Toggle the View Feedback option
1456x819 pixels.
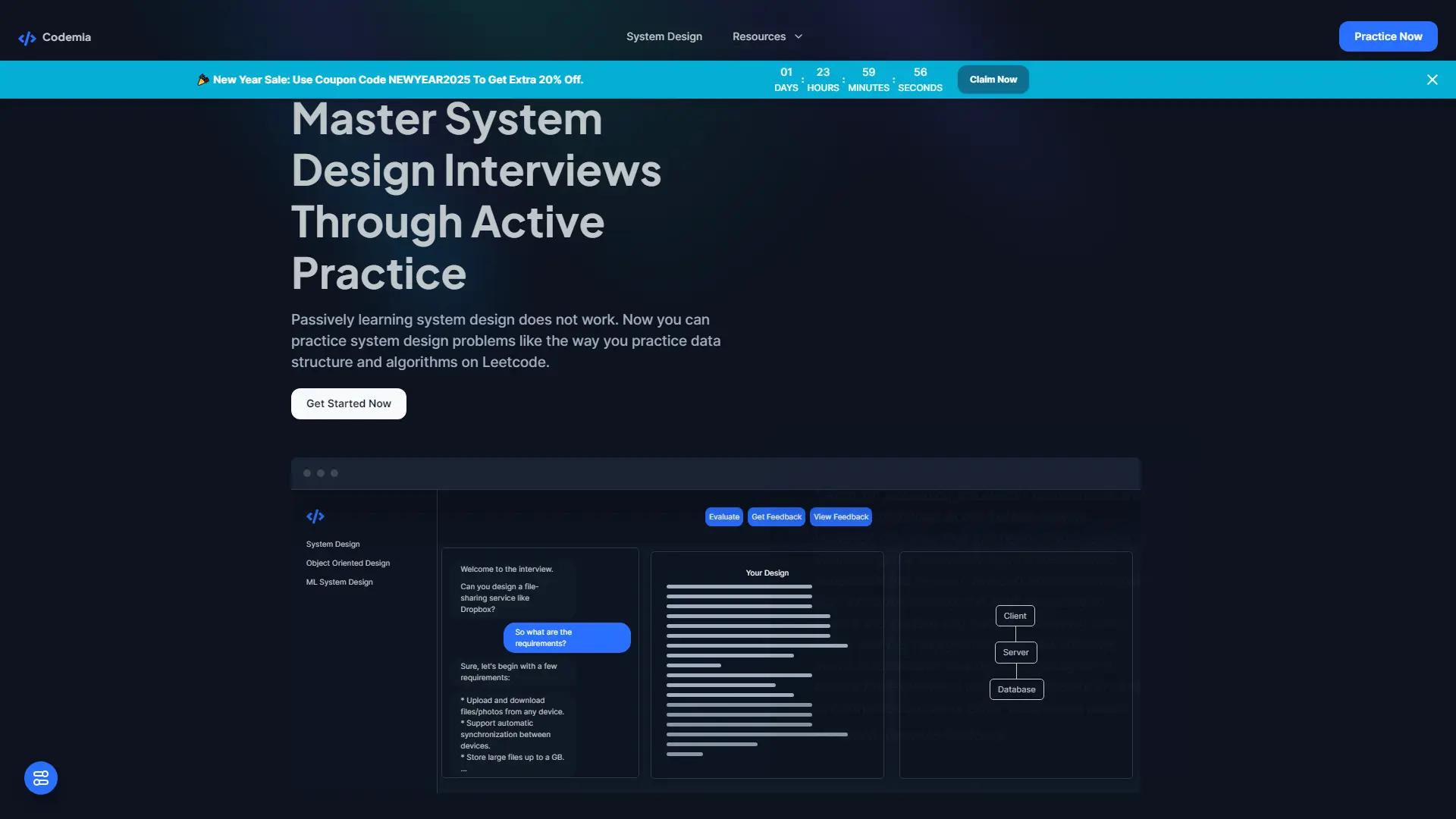(840, 516)
